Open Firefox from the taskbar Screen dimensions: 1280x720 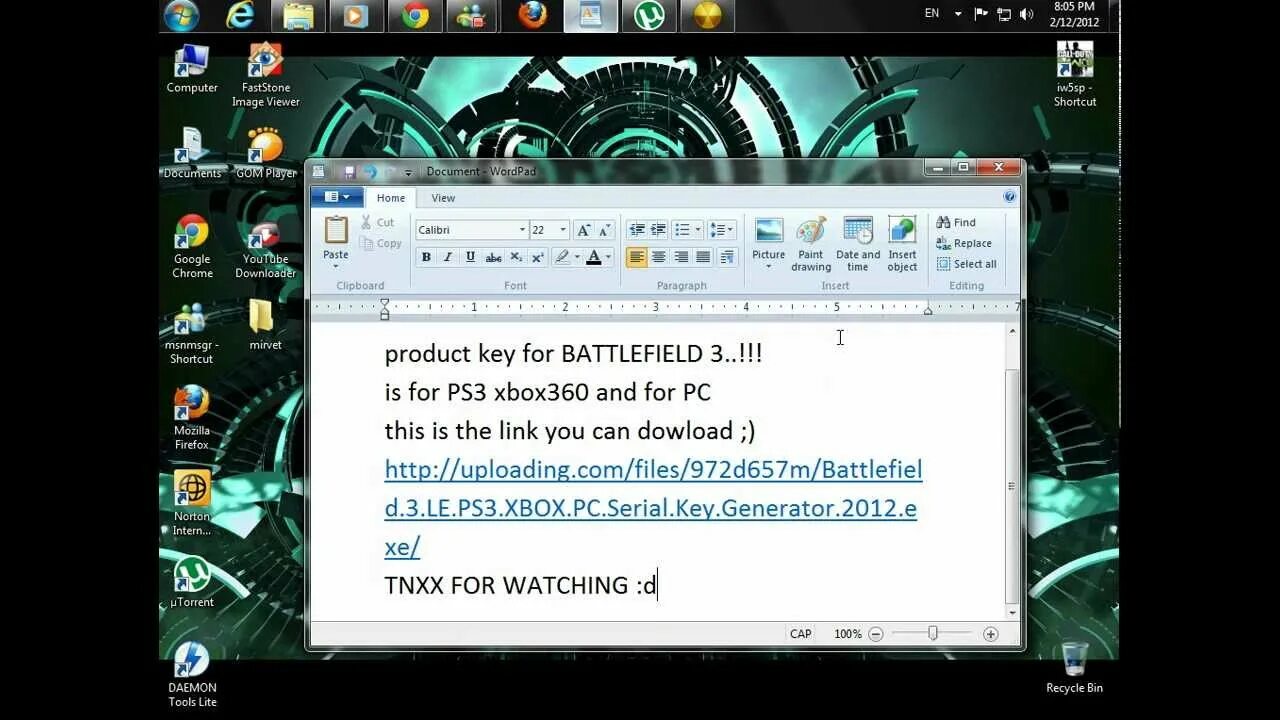point(532,15)
